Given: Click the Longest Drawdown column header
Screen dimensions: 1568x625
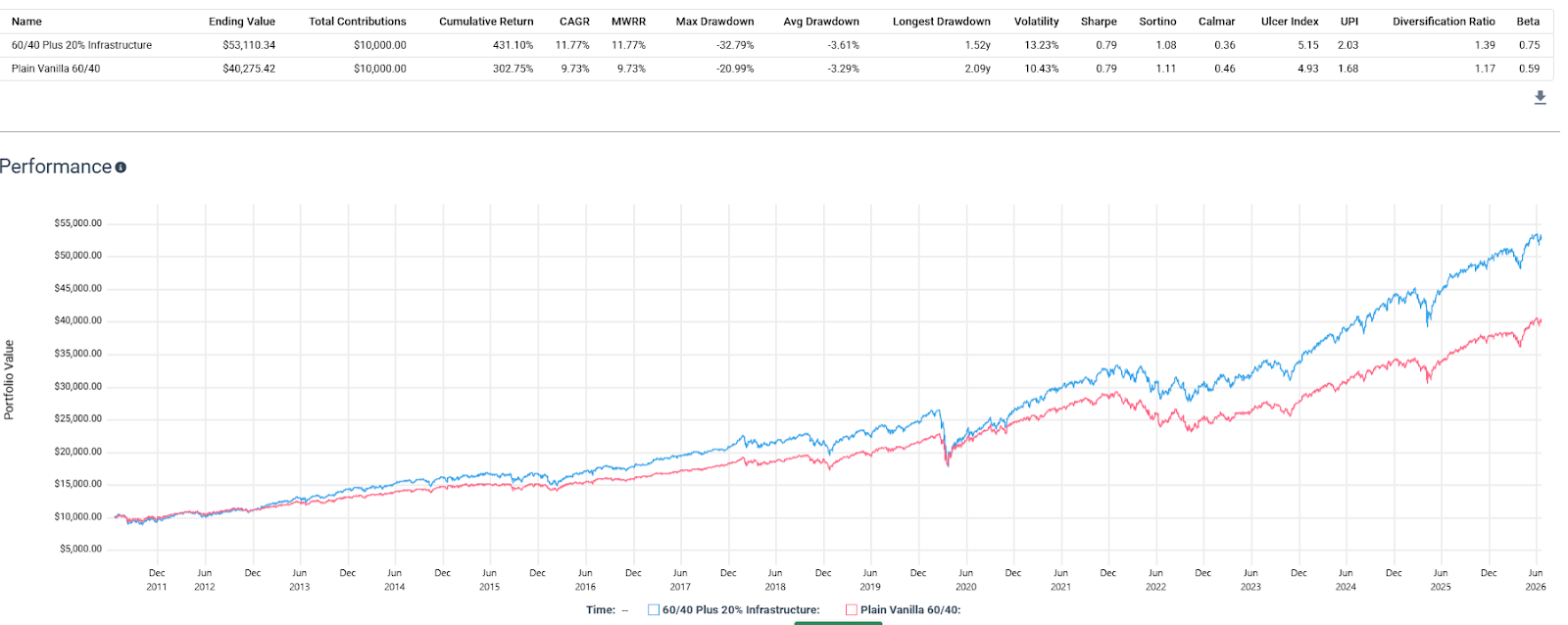Looking at the screenshot, I should coord(941,22).
